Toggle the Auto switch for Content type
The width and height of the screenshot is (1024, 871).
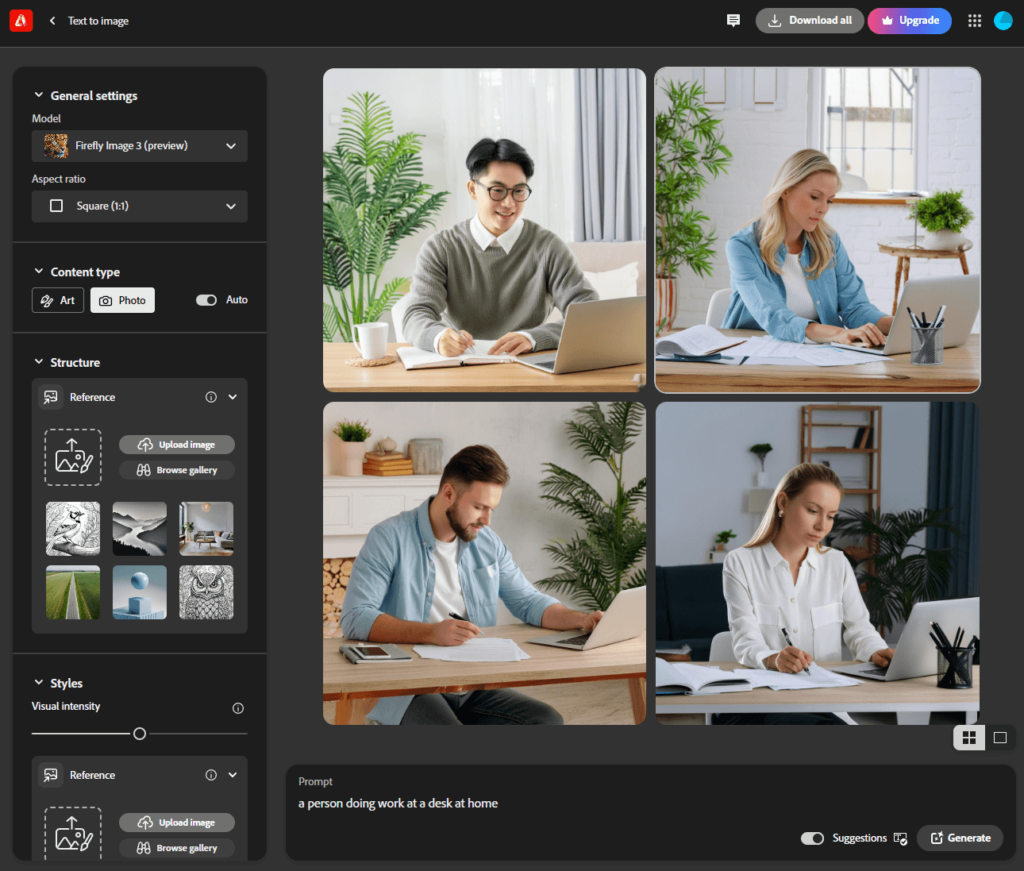click(x=204, y=299)
